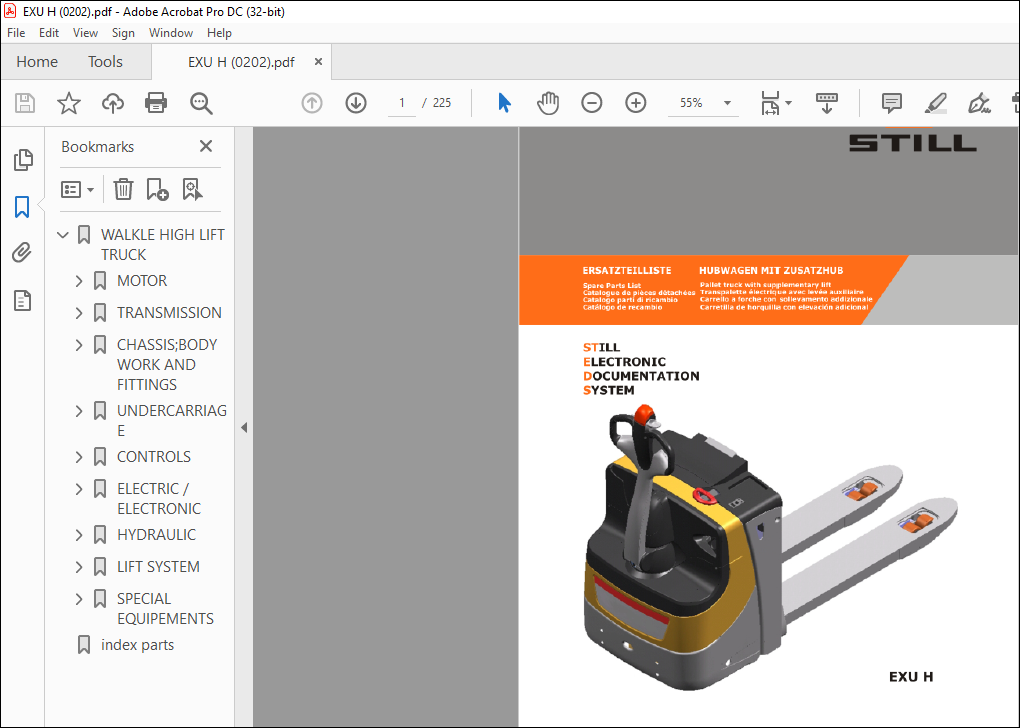Open the zoom level dropdown
Image resolution: width=1020 pixels, height=728 pixels.
coord(727,103)
